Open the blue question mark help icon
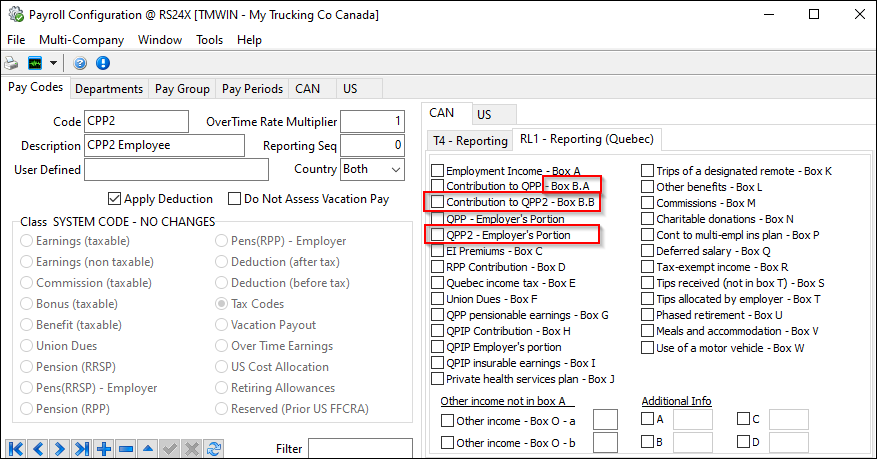Screen dimensions: 877x459 [80, 63]
